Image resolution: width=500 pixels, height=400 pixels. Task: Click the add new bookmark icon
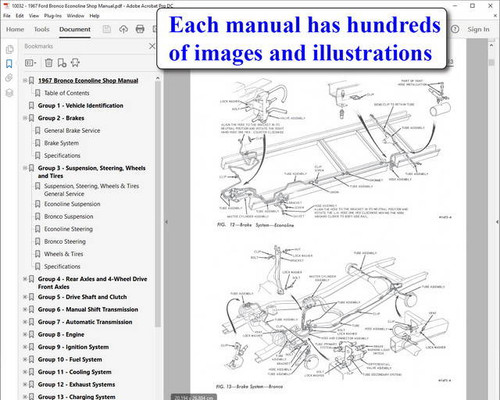tap(62, 63)
